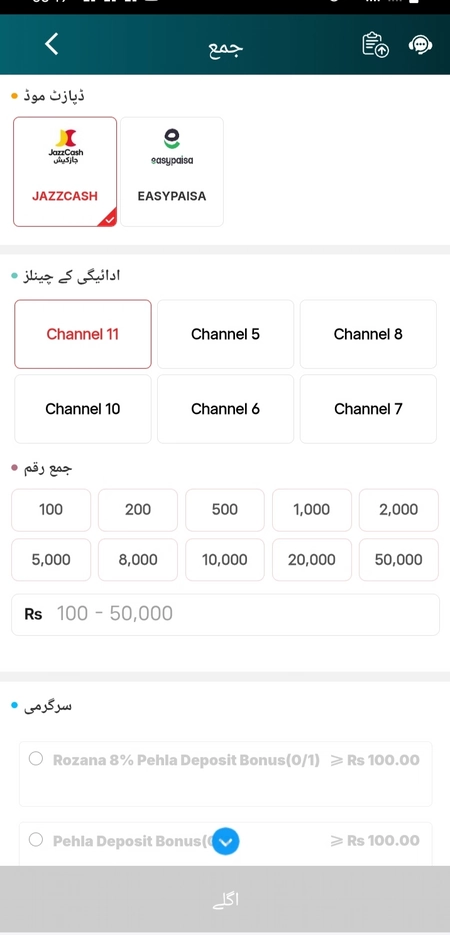Select the 500 amount preset
The width and height of the screenshot is (450, 935).
pos(225,510)
